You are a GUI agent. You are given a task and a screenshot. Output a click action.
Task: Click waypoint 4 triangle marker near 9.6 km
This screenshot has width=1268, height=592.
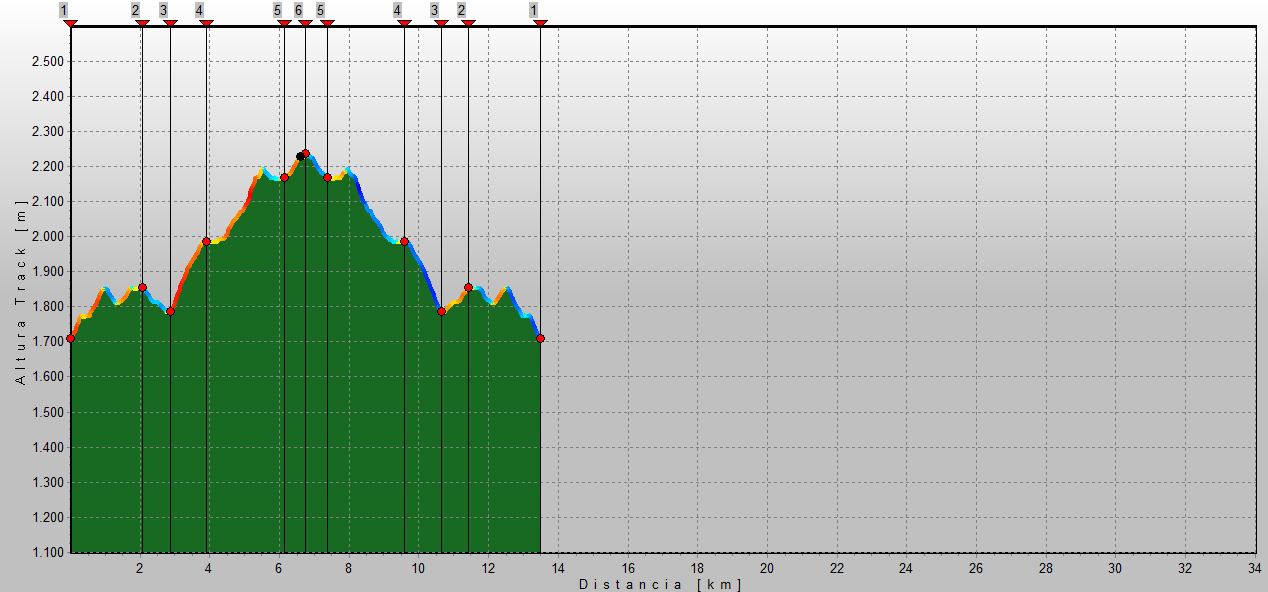(x=404, y=23)
